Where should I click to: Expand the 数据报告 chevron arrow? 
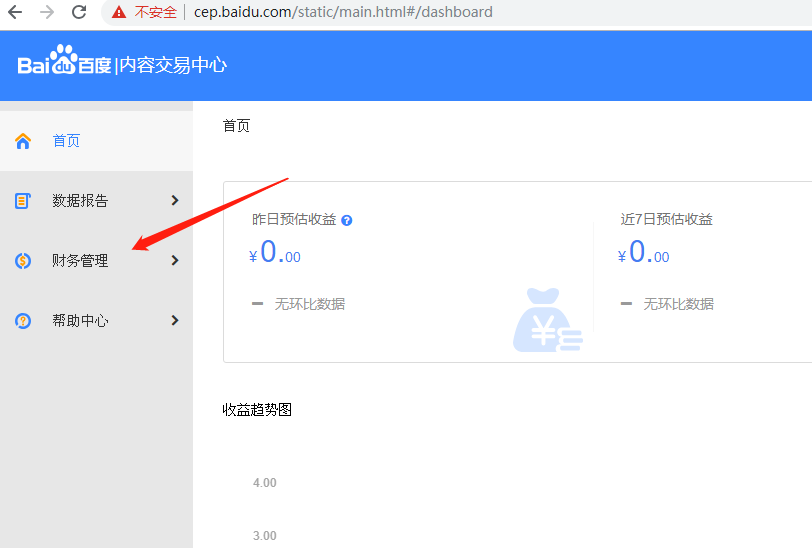[175, 201]
